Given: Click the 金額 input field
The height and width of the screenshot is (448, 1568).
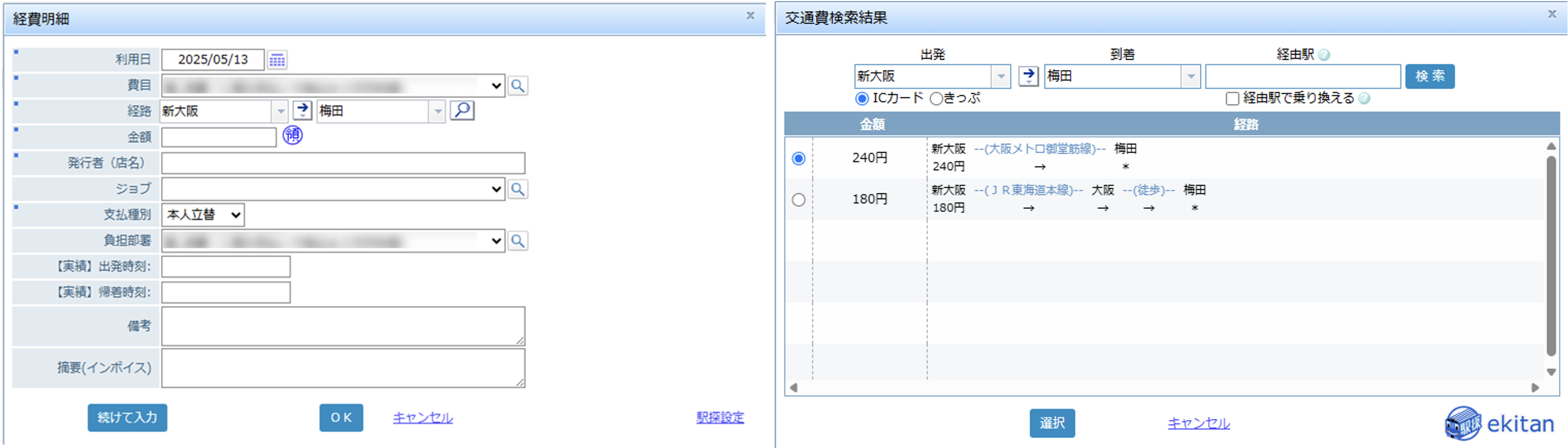Looking at the screenshot, I should click(219, 137).
